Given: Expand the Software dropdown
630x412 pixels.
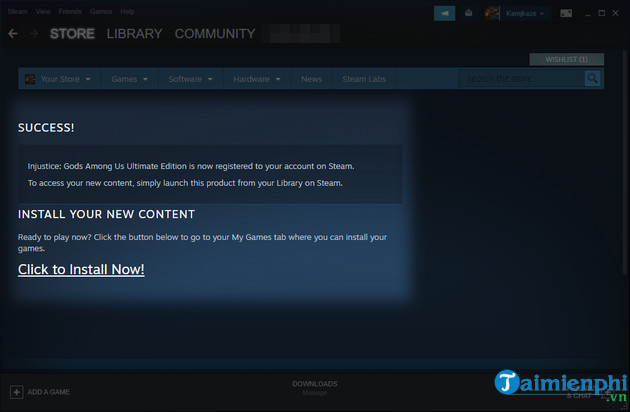Looking at the screenshot, I should [x=210, y=79].
